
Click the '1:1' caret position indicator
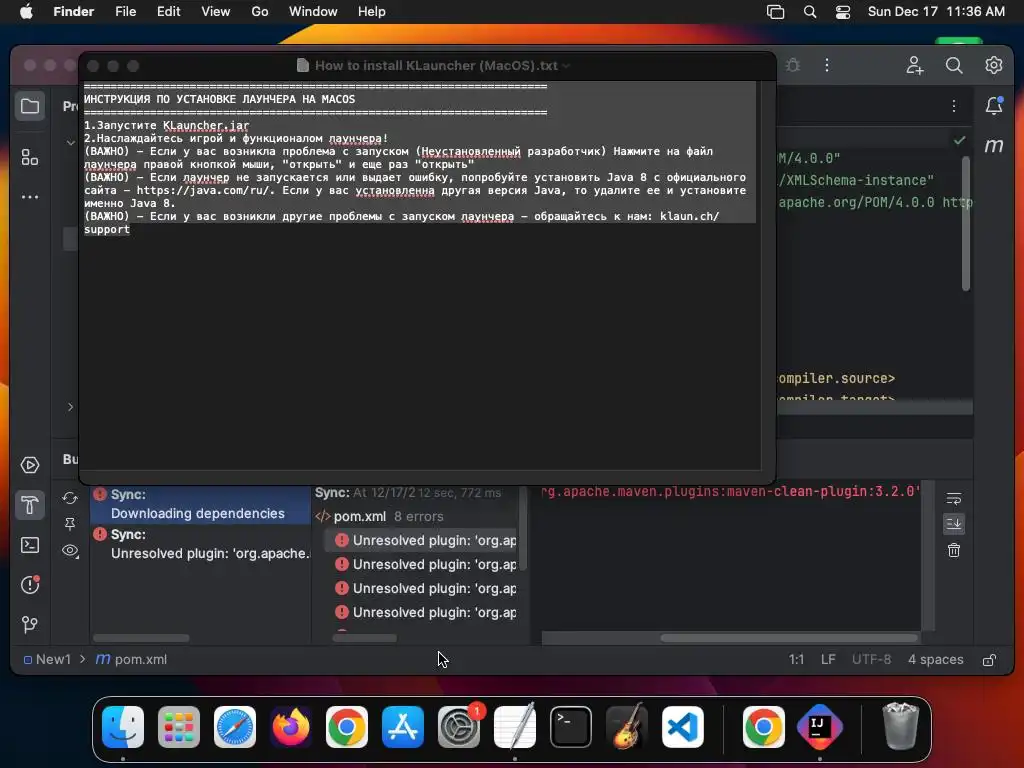[x=796, y=660]
